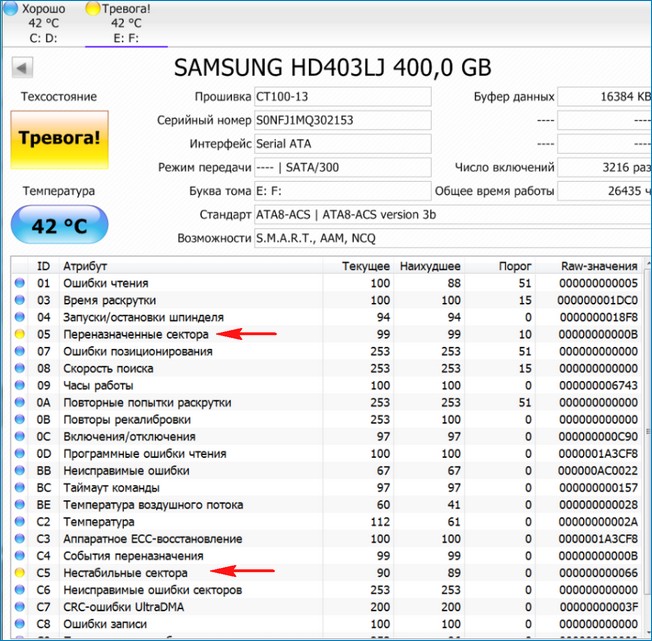652x641 pixels.
Task: Click the previous disk arrow button
Action: pos(21,68)
